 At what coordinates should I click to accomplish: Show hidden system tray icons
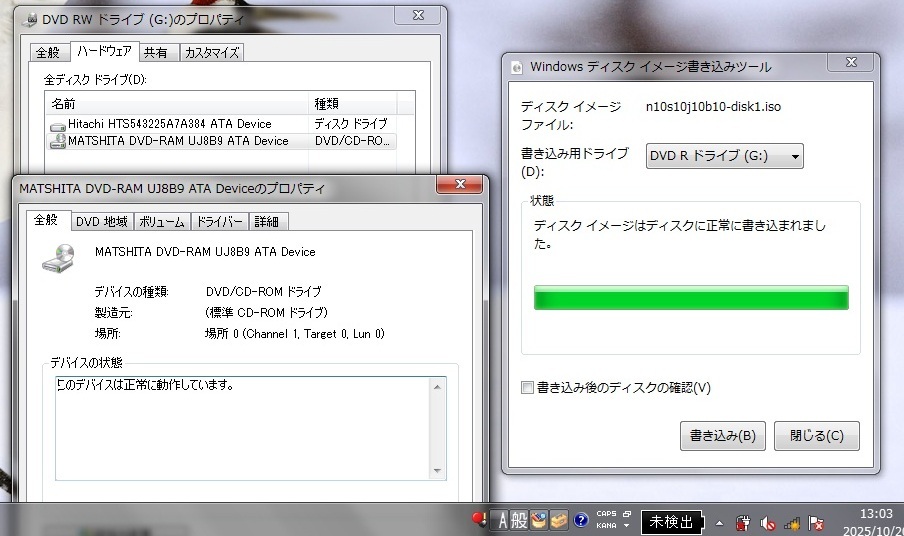719,523
